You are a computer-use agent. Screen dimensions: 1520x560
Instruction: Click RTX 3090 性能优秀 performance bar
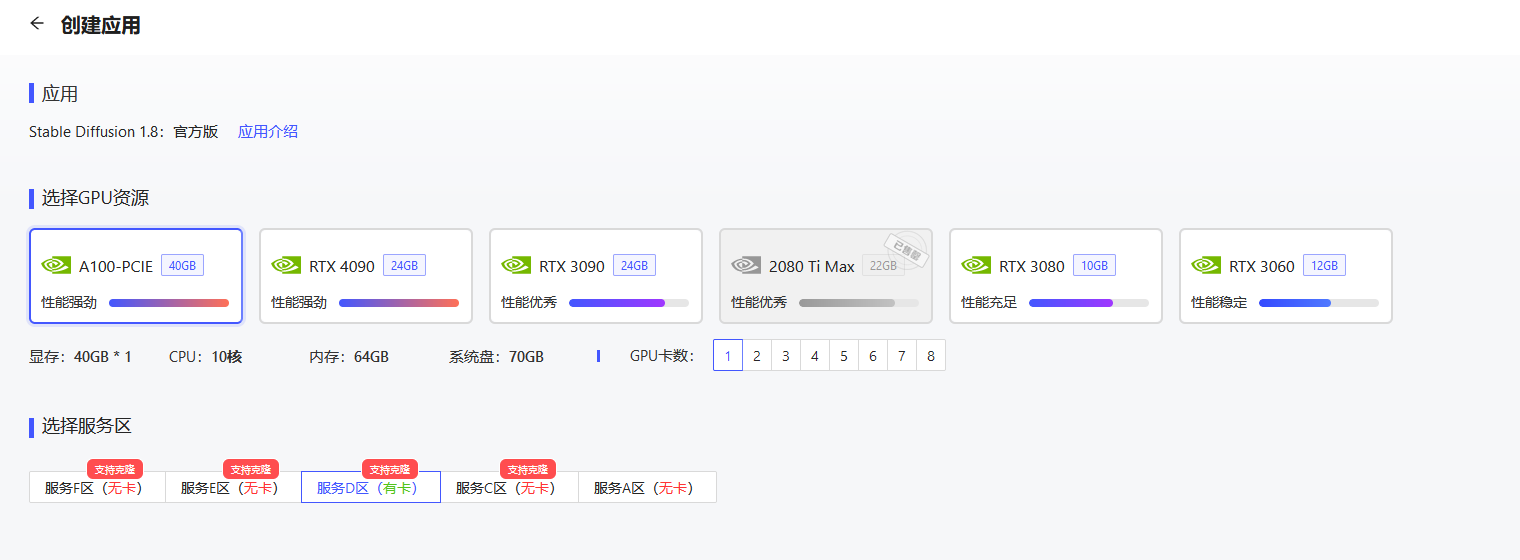click(x=629, y=303)
